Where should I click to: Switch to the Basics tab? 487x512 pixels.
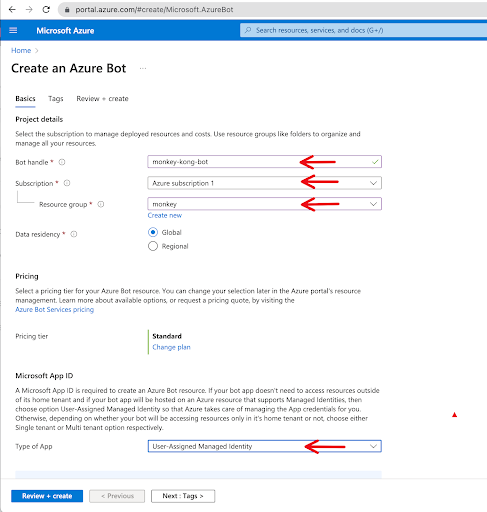(x=25, y=99)
